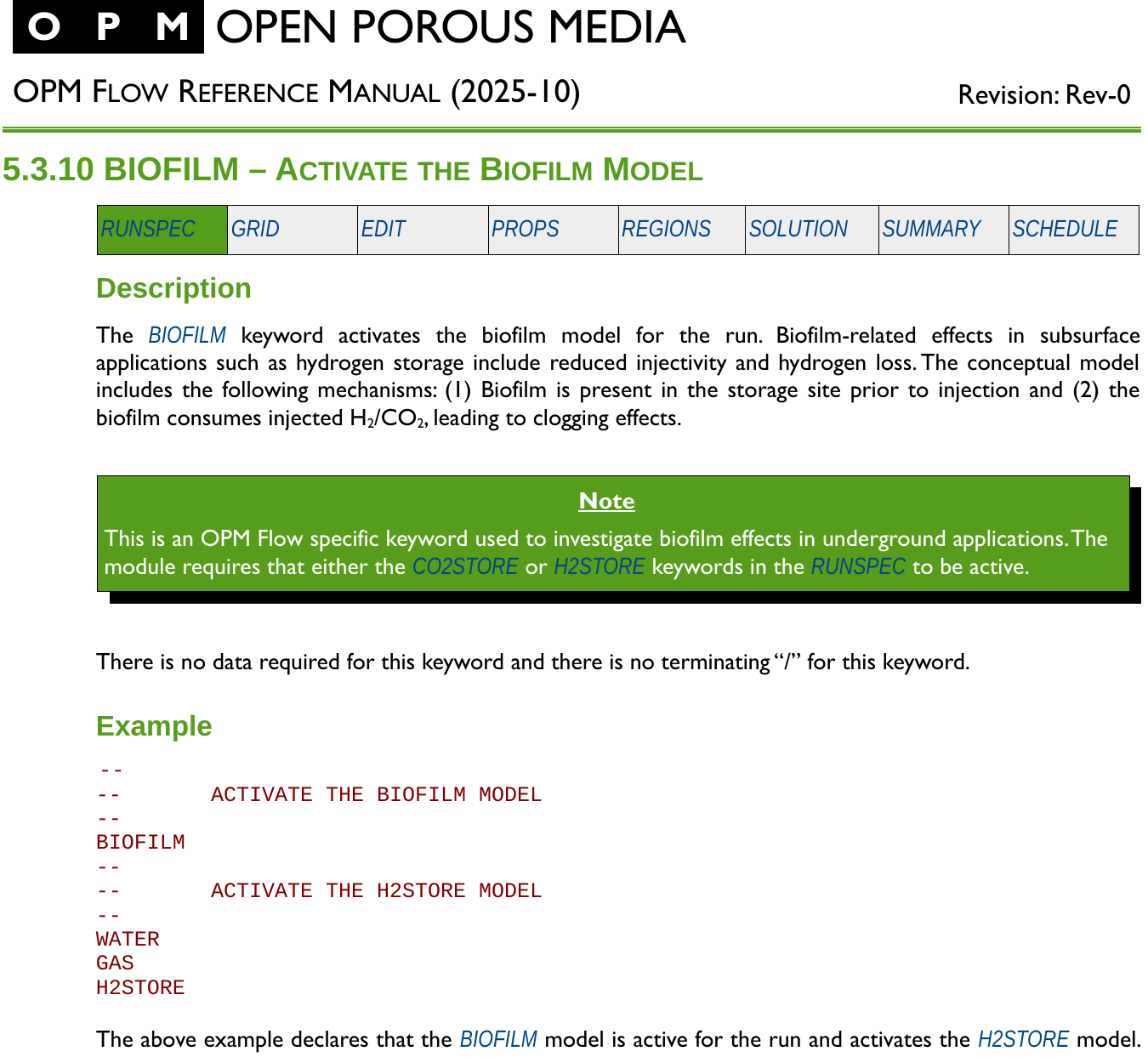
Task: Follow the CO2STORE link in the Note
Action: (x=465, y=567)
